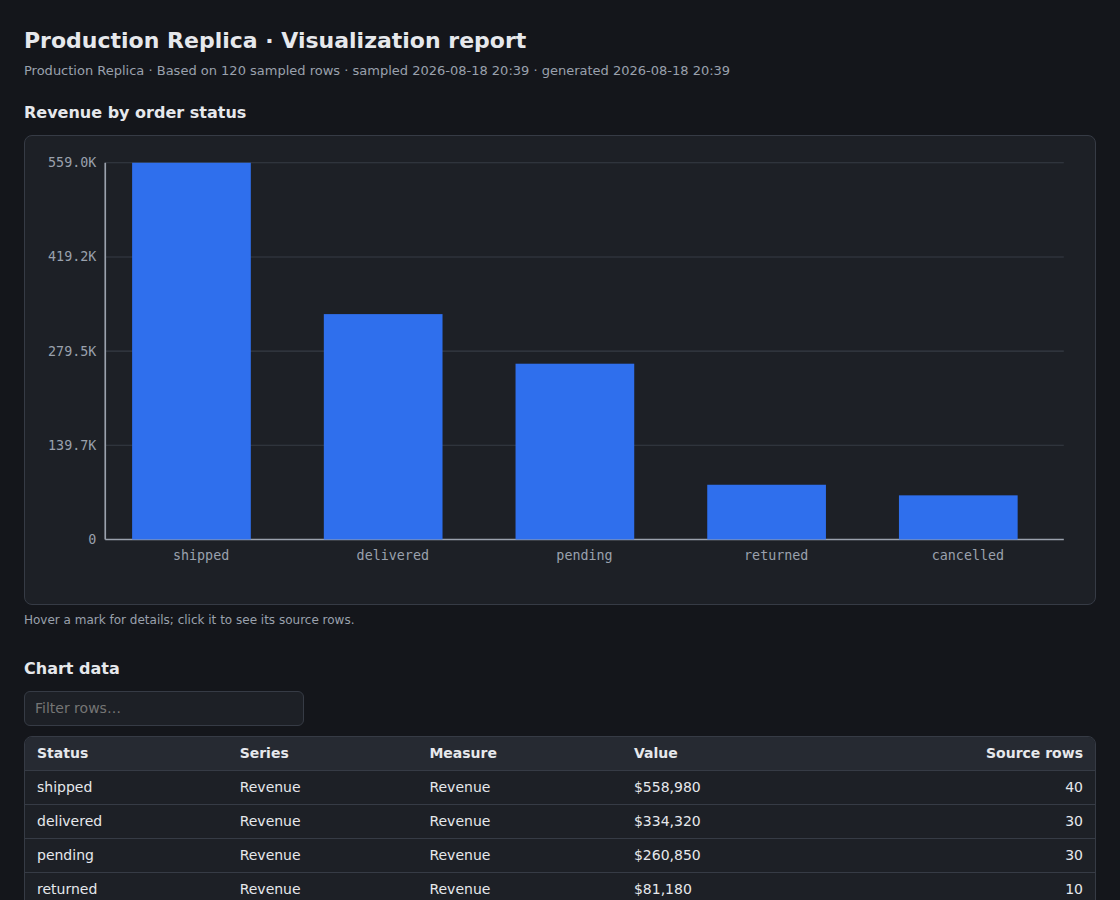The height and width of the screenshot is (900, 1120).
Task: Click the pending revenue bar
Action: coord(575,451)
